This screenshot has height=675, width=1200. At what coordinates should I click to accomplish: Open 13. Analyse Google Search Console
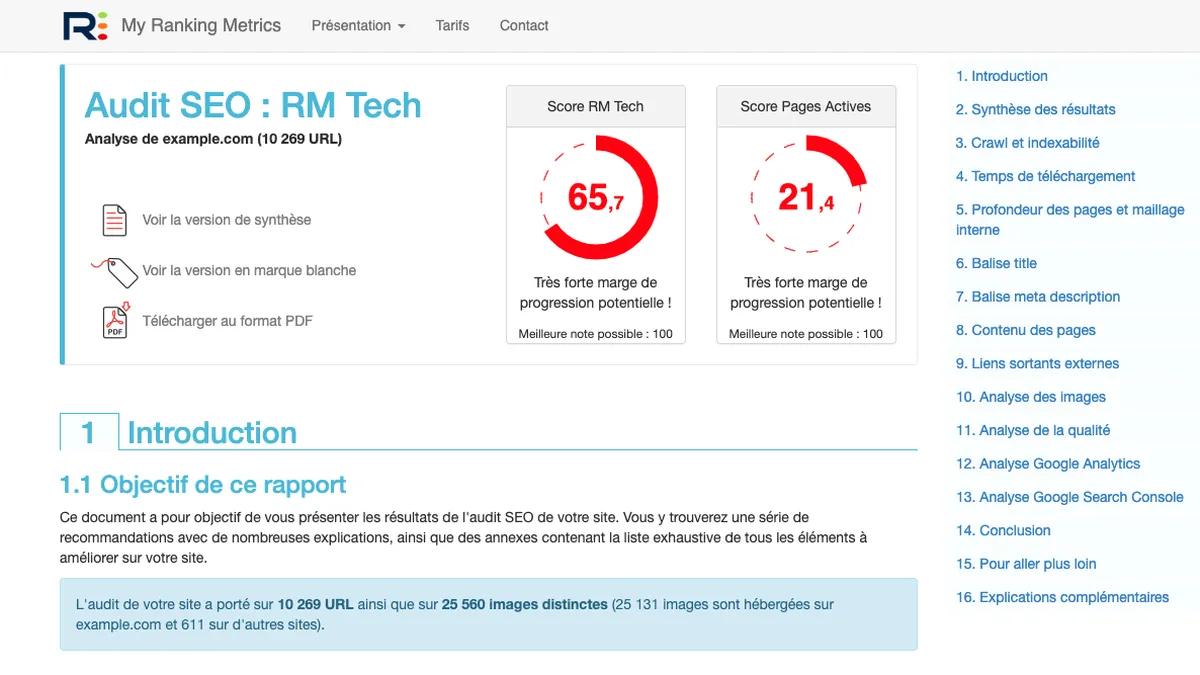tap(1069, 497)
